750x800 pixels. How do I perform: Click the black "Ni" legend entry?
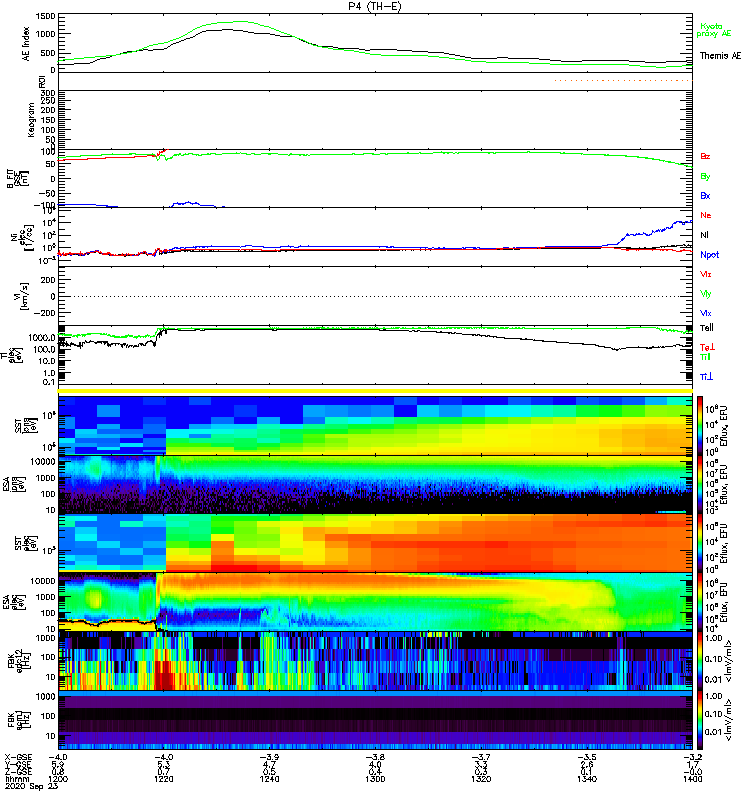click(x=704, y=235)
